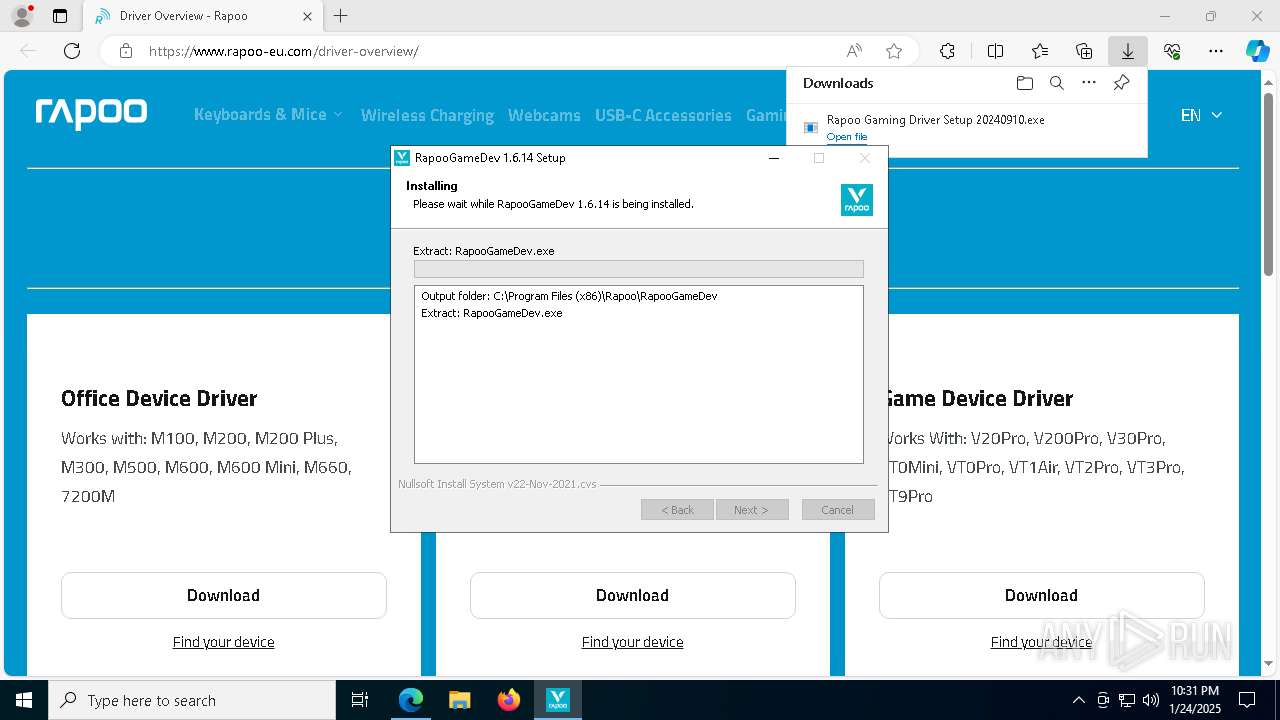Click the middle card Download button
Image resolution: width=1280 pixels, height=720 pixels.
click(633, 595)
